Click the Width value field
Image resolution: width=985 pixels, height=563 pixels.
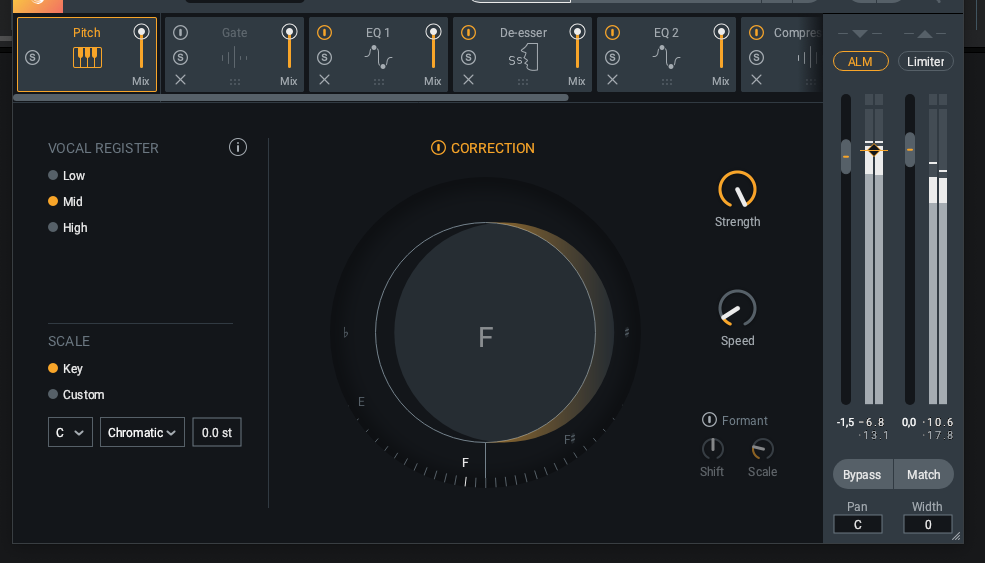(928, 524)
